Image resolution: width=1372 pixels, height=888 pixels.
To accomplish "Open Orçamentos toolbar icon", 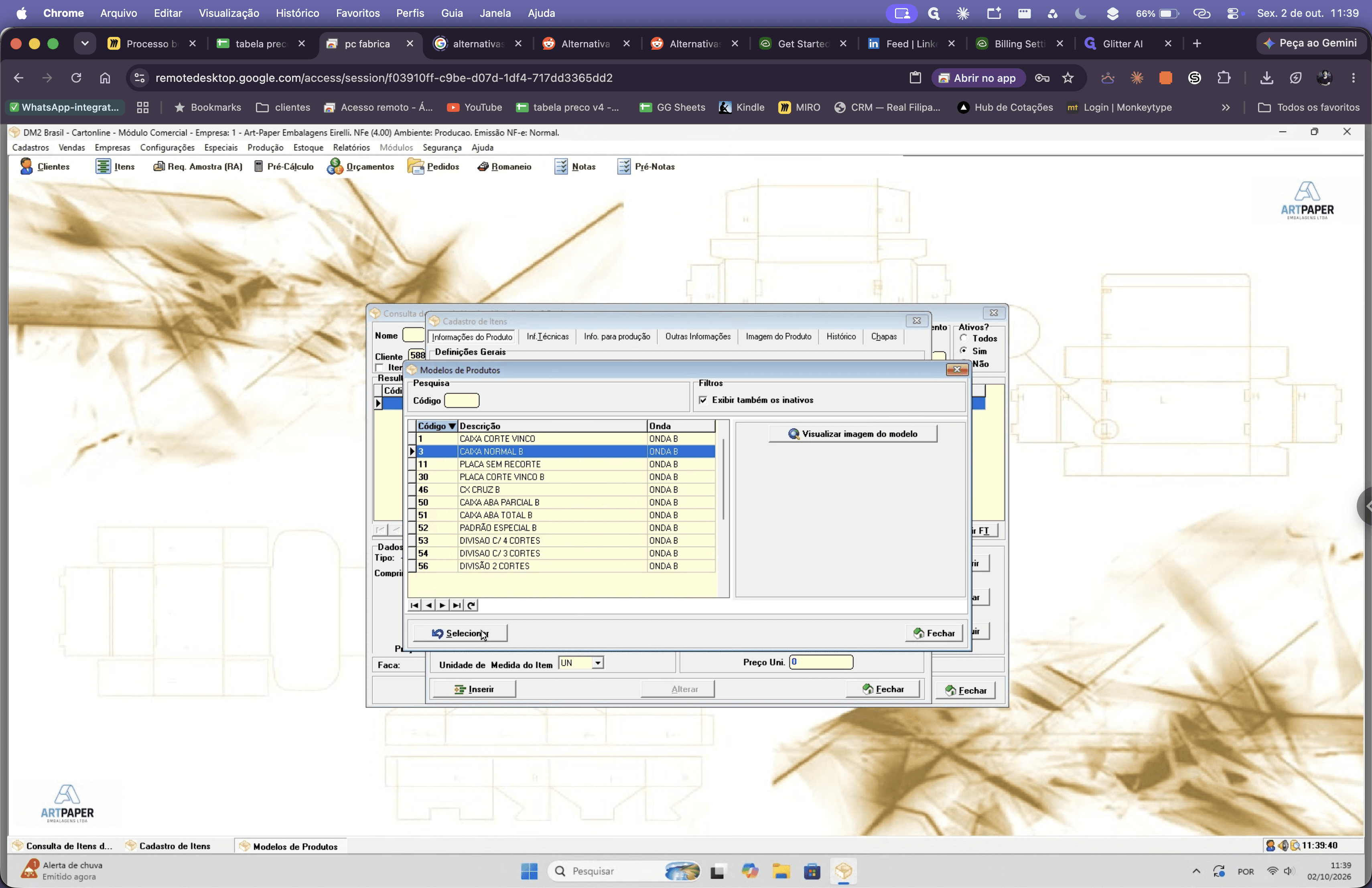I will click(360, 166).
